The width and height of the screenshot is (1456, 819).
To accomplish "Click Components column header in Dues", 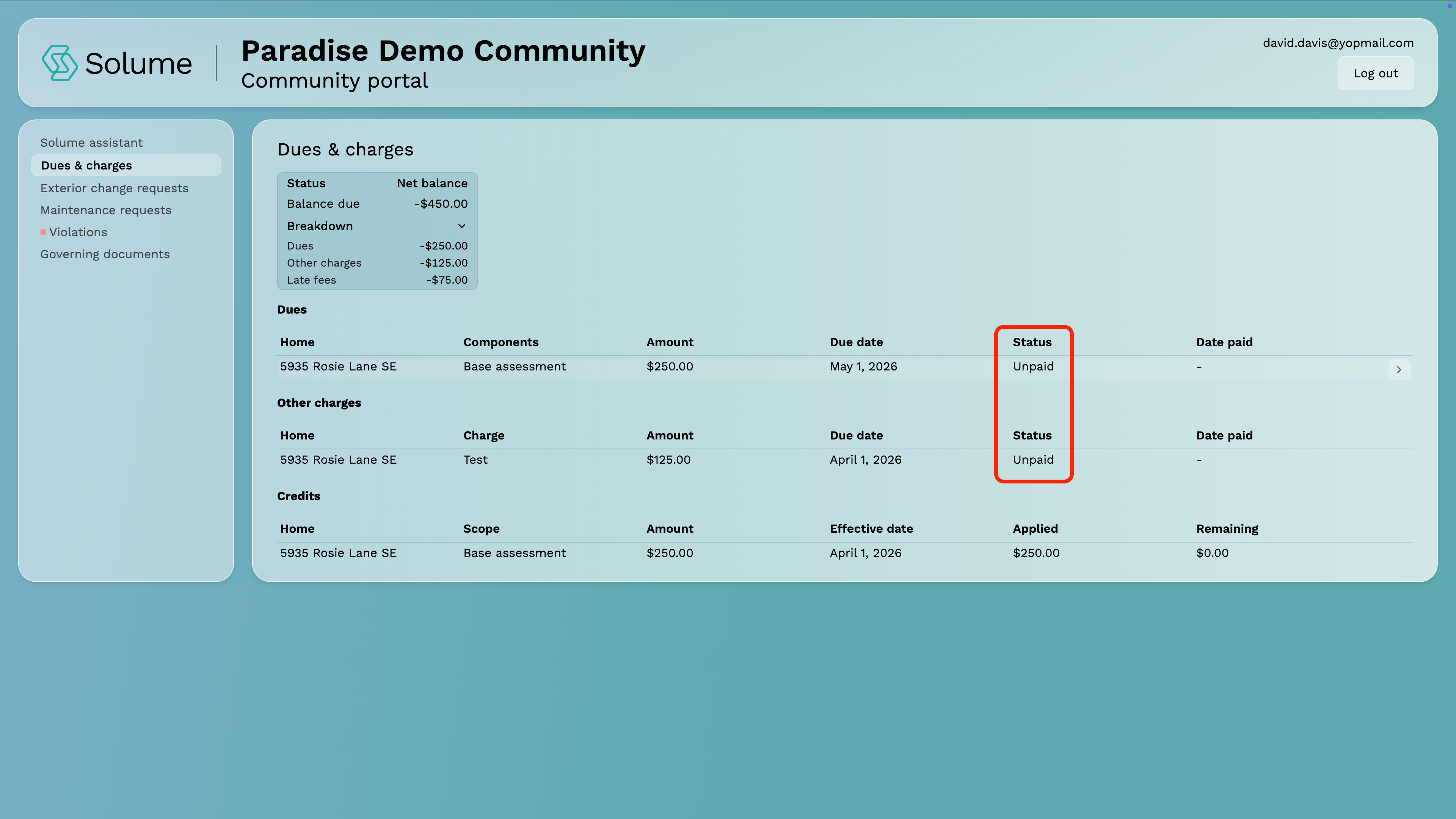I will tap(501, 342).
